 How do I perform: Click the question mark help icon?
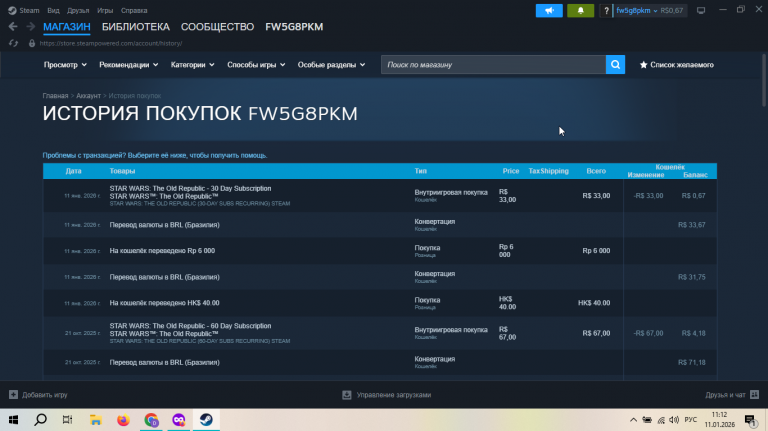tap(606, 10)
